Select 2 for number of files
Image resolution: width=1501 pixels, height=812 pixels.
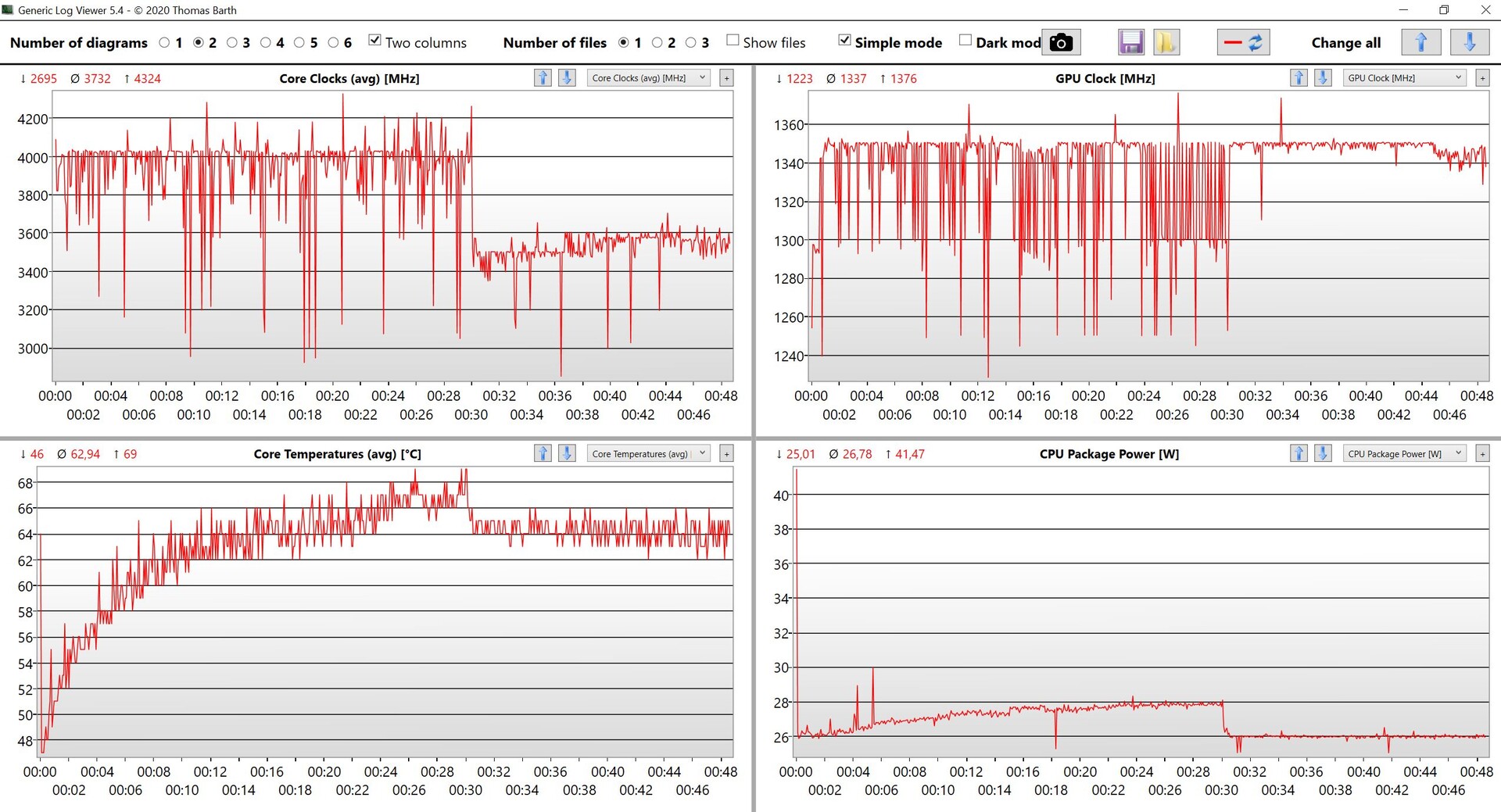[x=657, y=43]
